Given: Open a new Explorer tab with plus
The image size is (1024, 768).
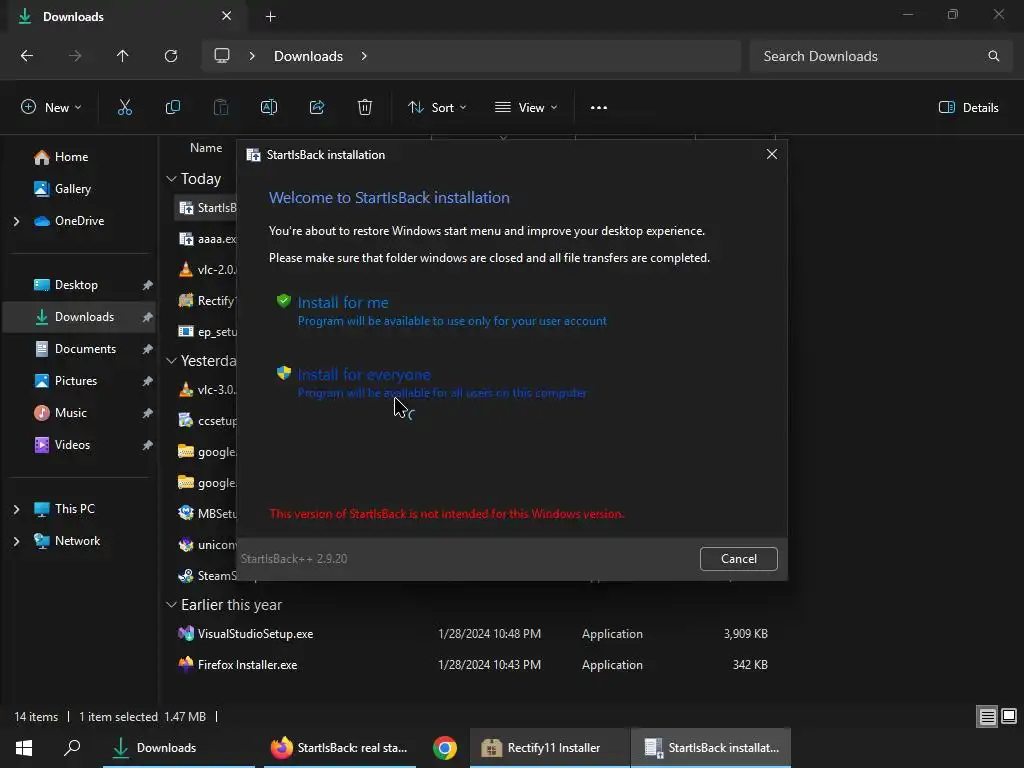Looking at the screenshot, I should [x=270, y=17].
